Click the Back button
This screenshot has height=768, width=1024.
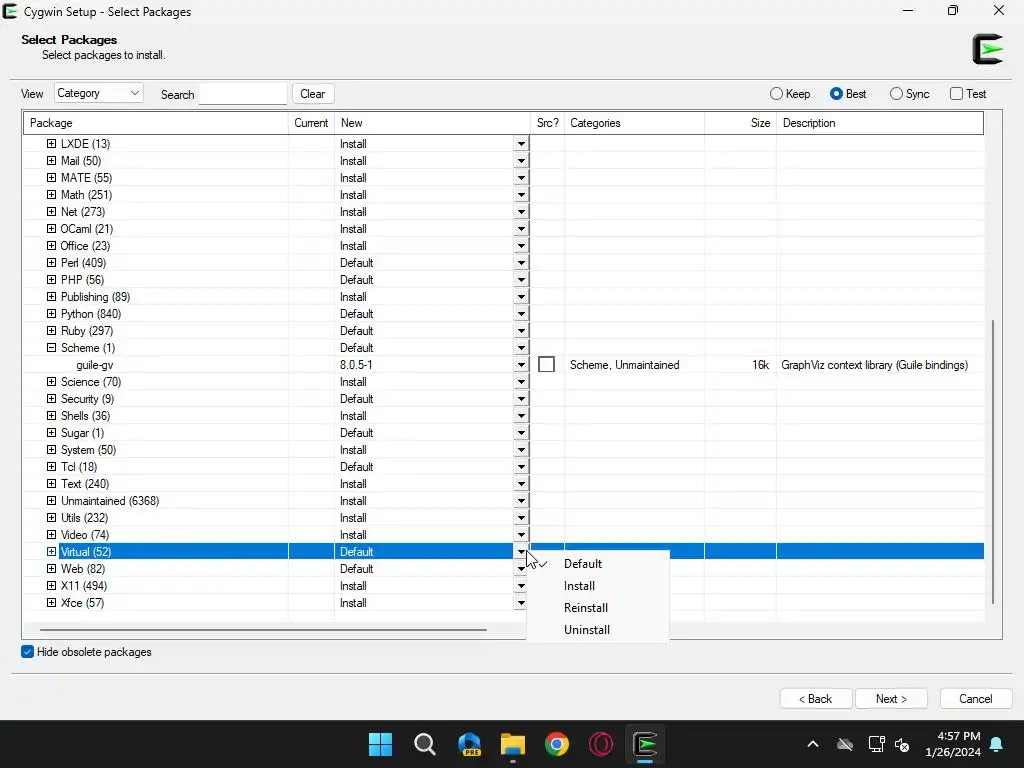(x=816, y=699)
